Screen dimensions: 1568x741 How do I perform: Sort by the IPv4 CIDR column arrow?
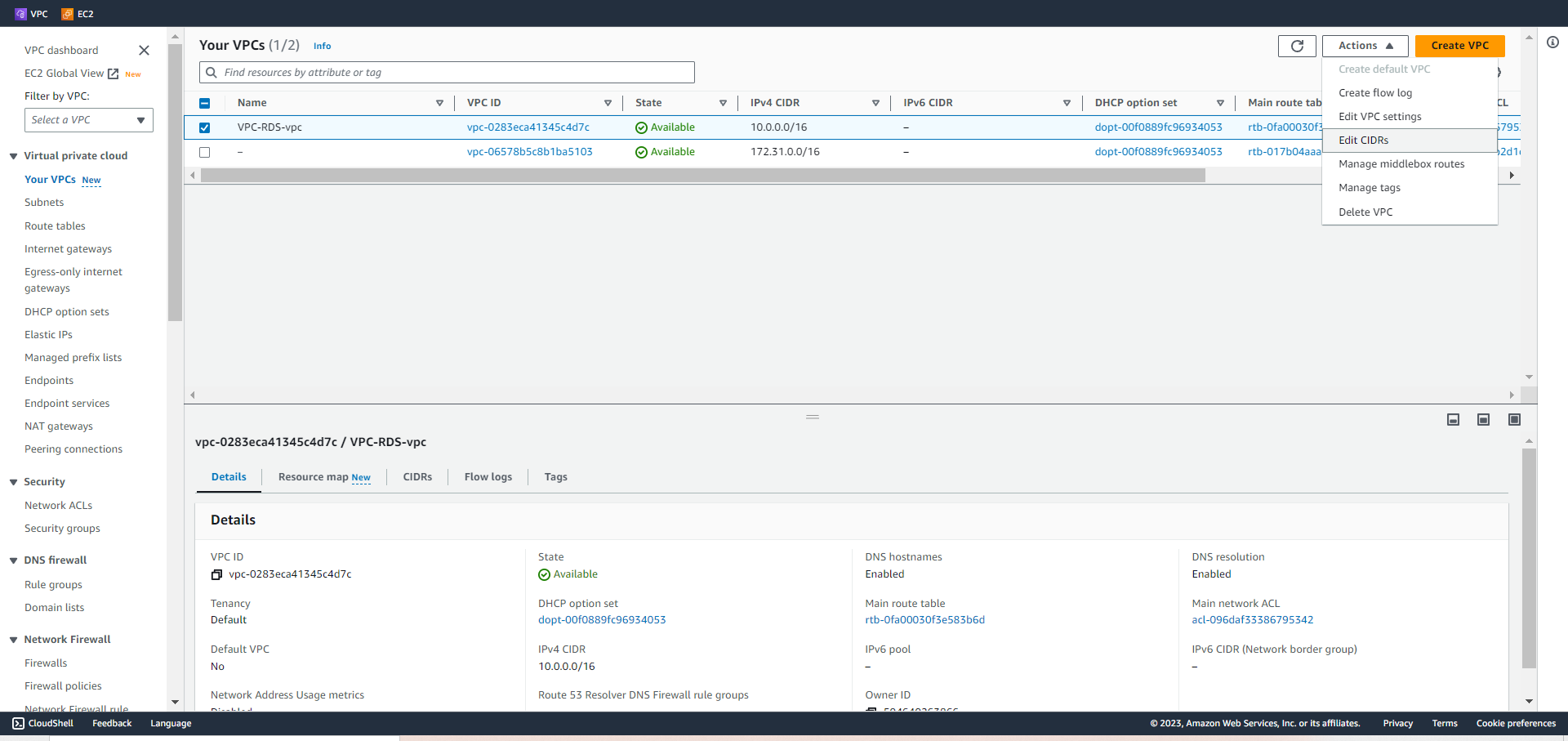pyautogui.click(x=875, y=103)
